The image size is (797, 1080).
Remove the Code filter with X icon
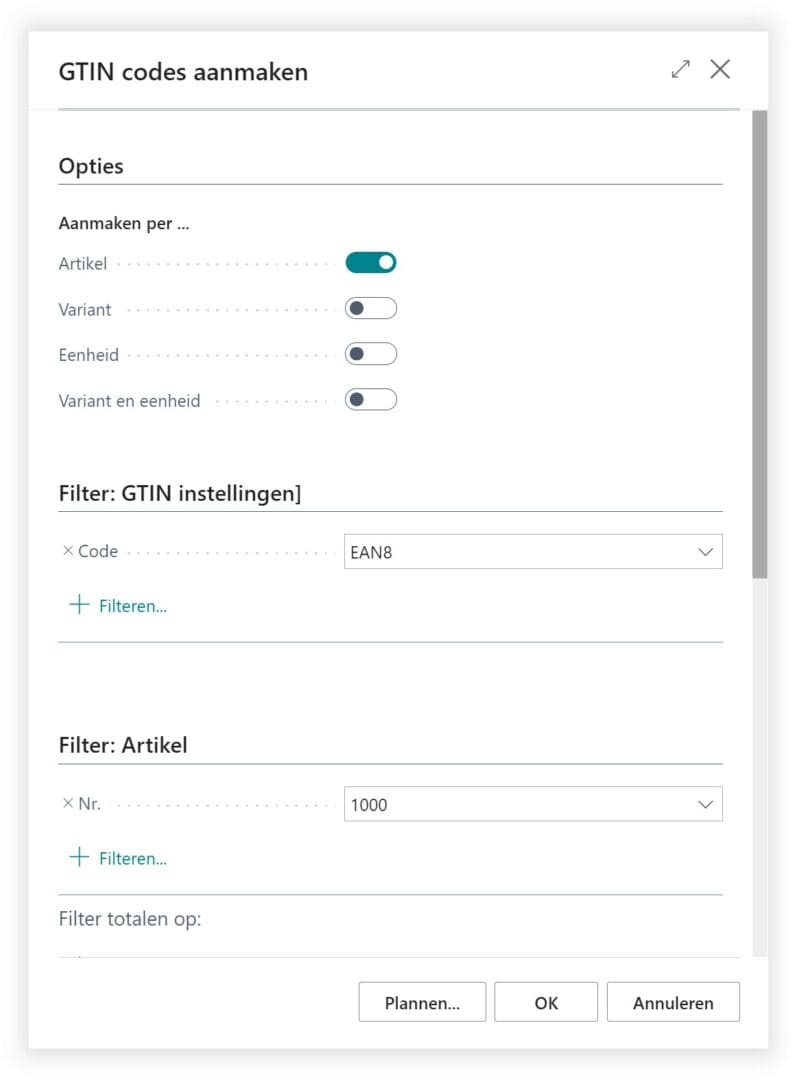click(68, 550)
